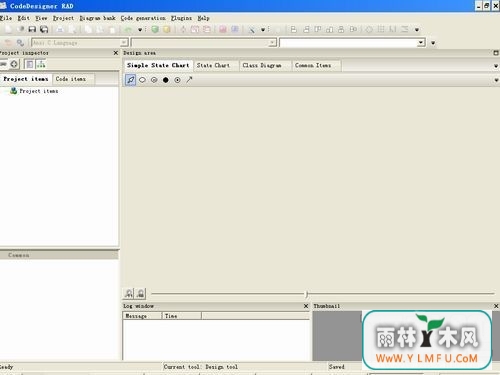
Task: Click the green shield toolbar icon
Action: pyautogui.click(x=155, y=29)
